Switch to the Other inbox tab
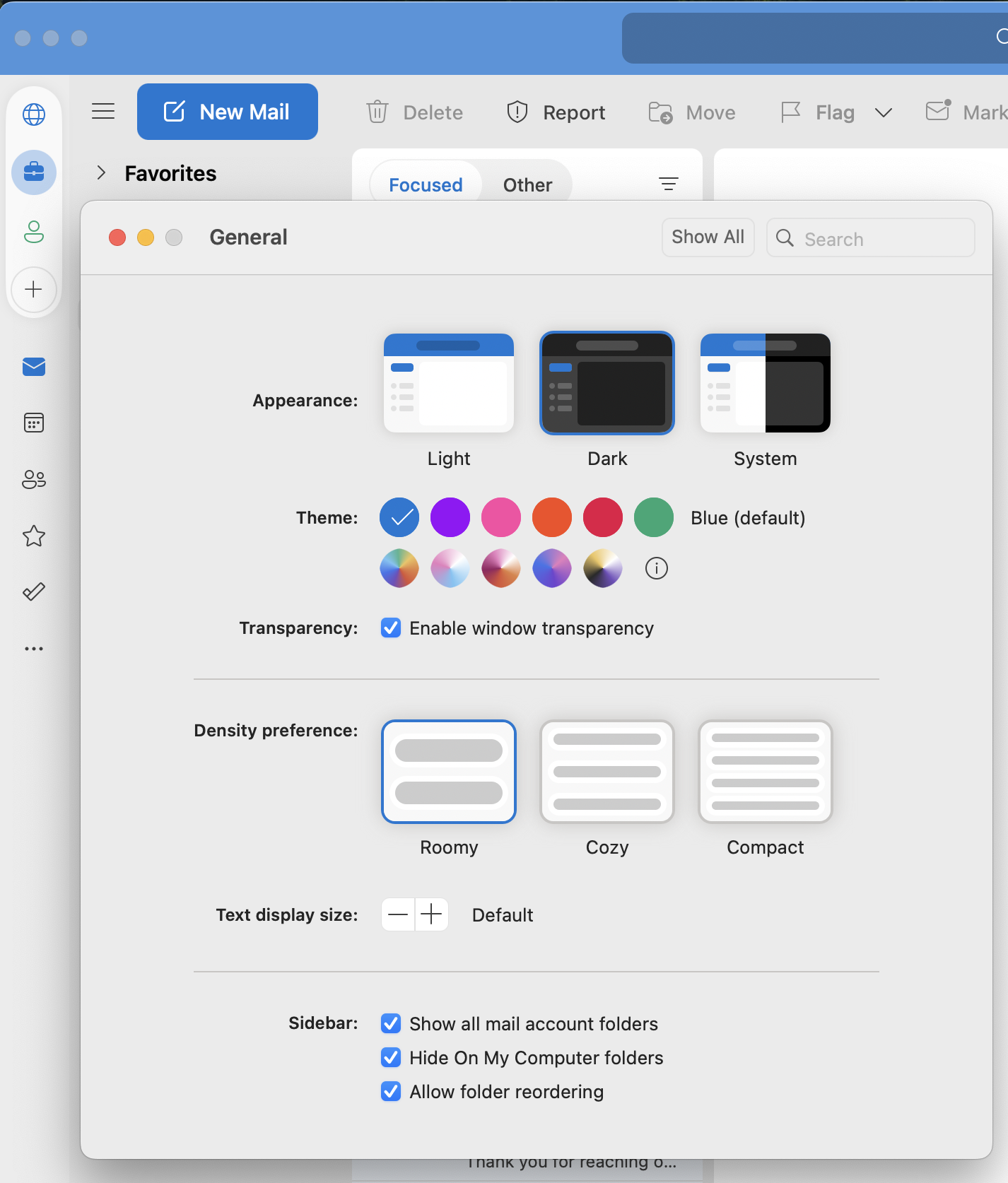The width and height of the screenshot is (1008, 1183). point(527,185)
